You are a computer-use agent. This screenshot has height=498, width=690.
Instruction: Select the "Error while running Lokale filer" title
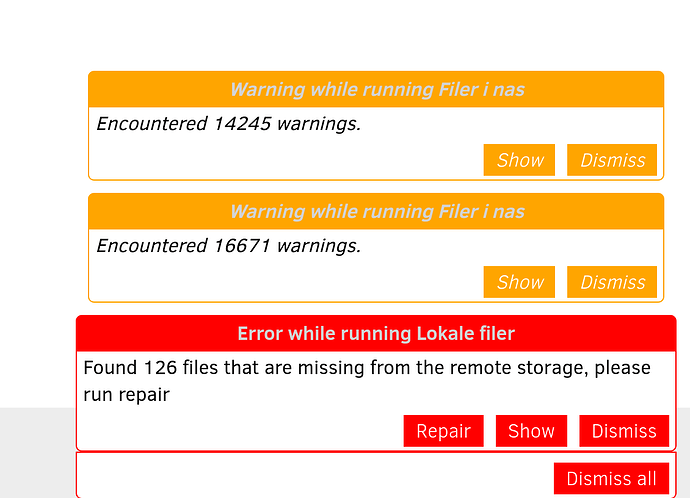tap(376, 333)
